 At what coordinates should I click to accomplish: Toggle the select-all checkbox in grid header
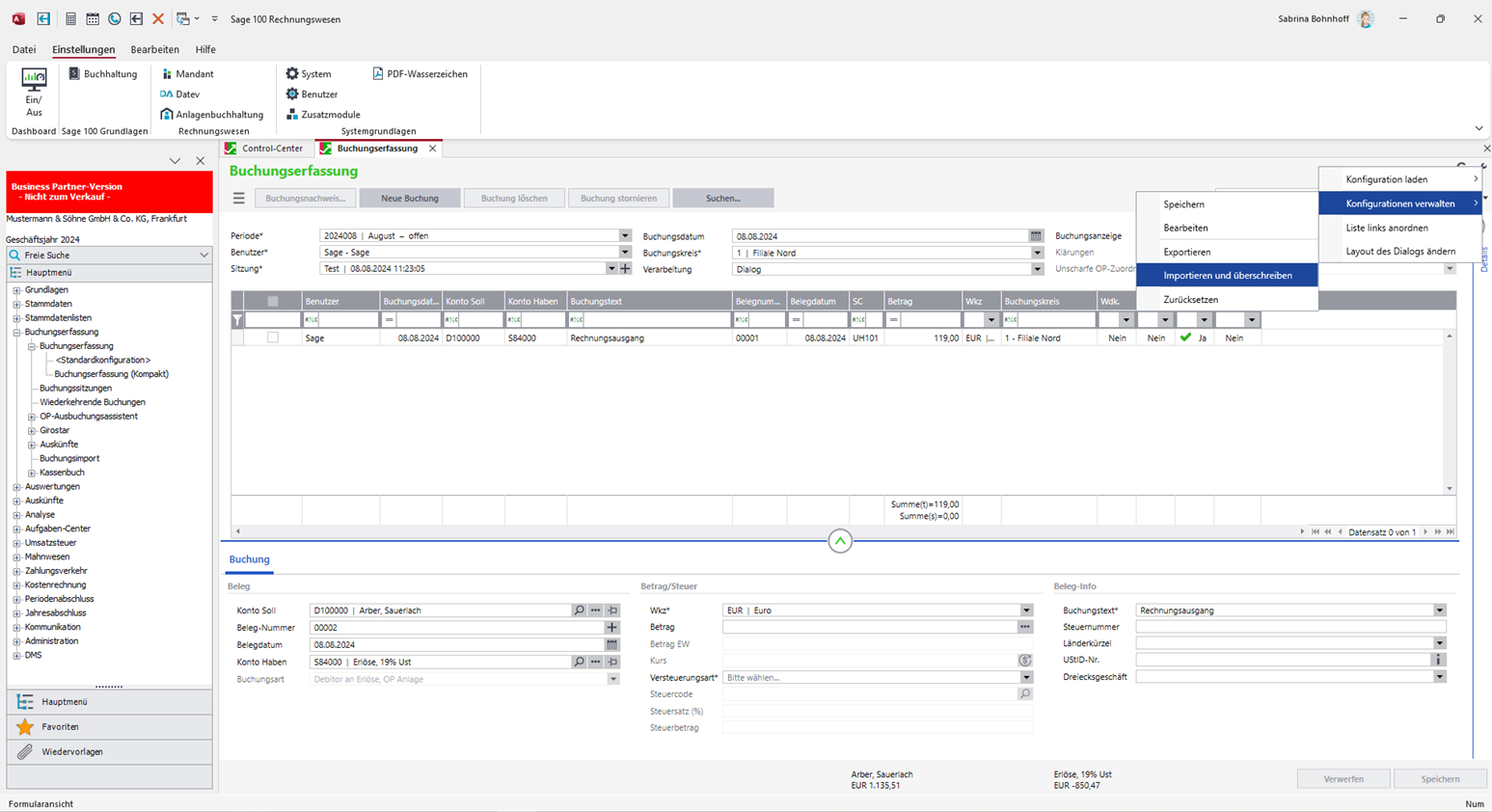[273, 302]
